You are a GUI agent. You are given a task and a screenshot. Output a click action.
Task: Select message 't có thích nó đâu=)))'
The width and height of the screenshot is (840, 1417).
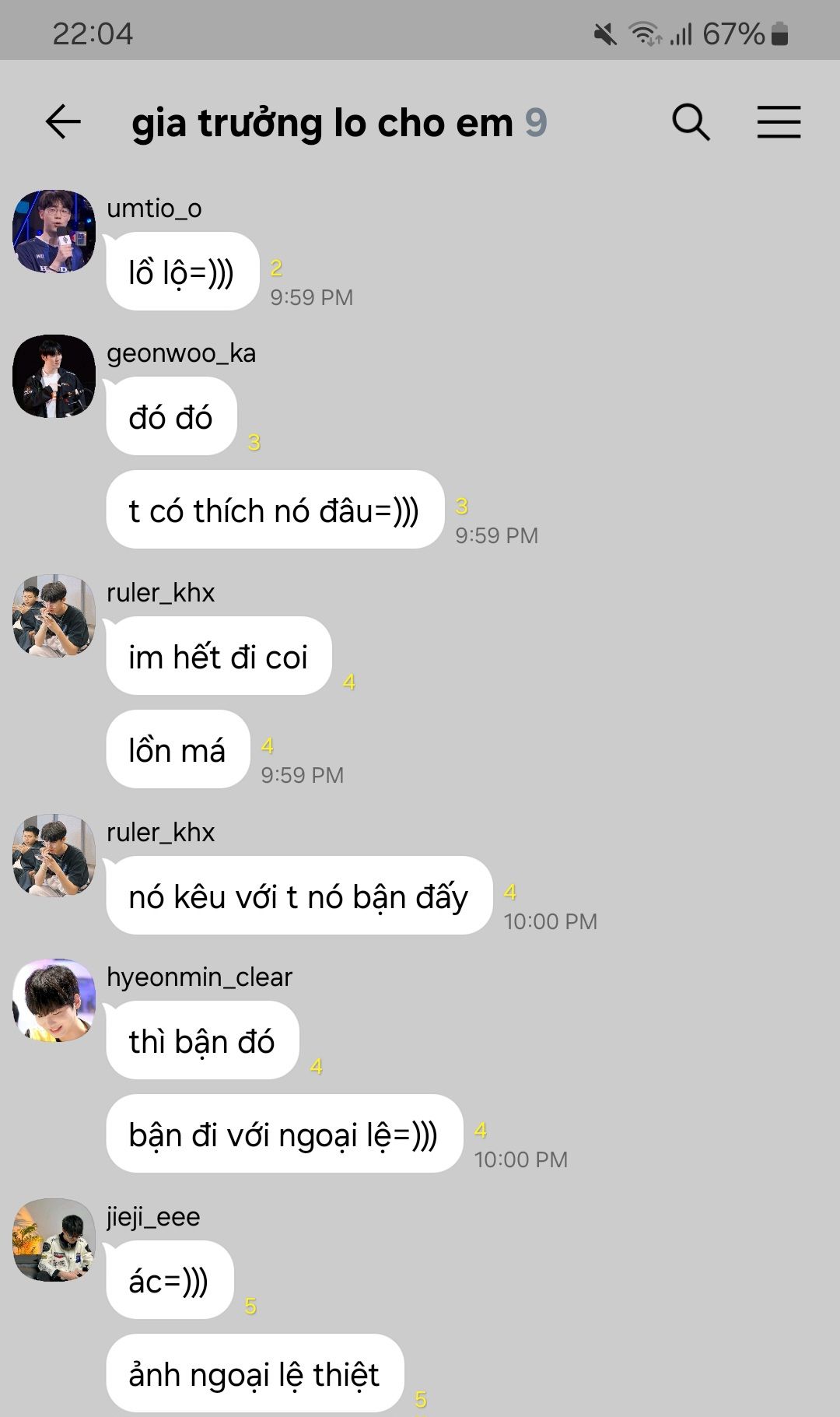(x=275, y=510)
